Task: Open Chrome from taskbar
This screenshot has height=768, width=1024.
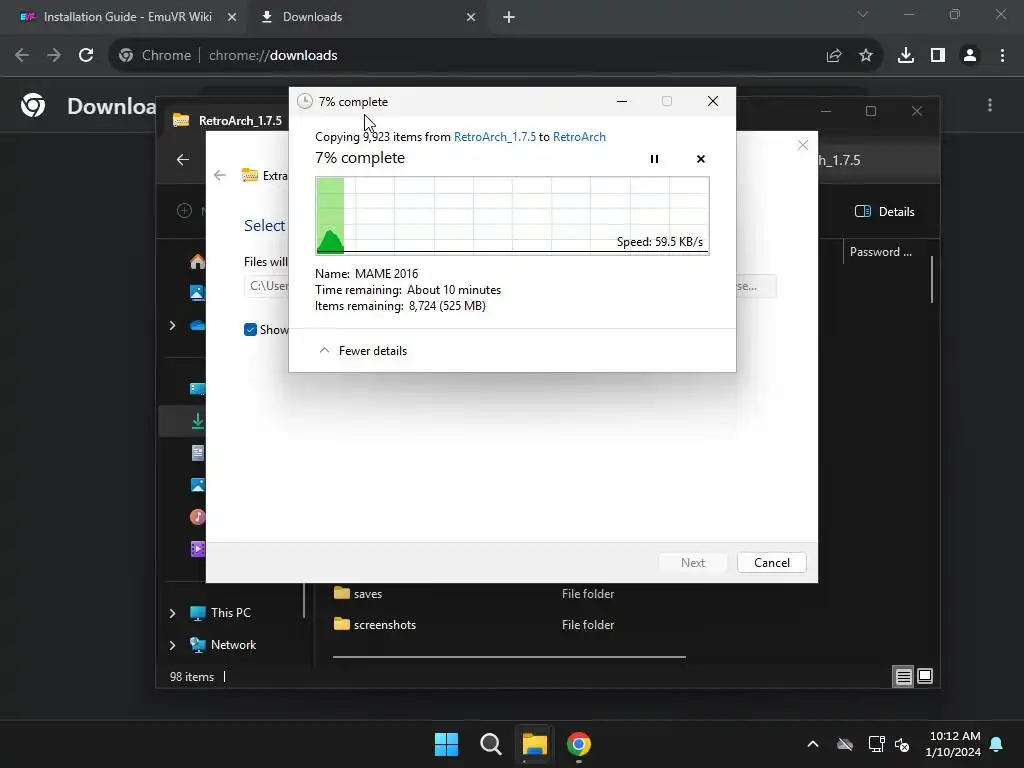Action: (x=579, y=744)
